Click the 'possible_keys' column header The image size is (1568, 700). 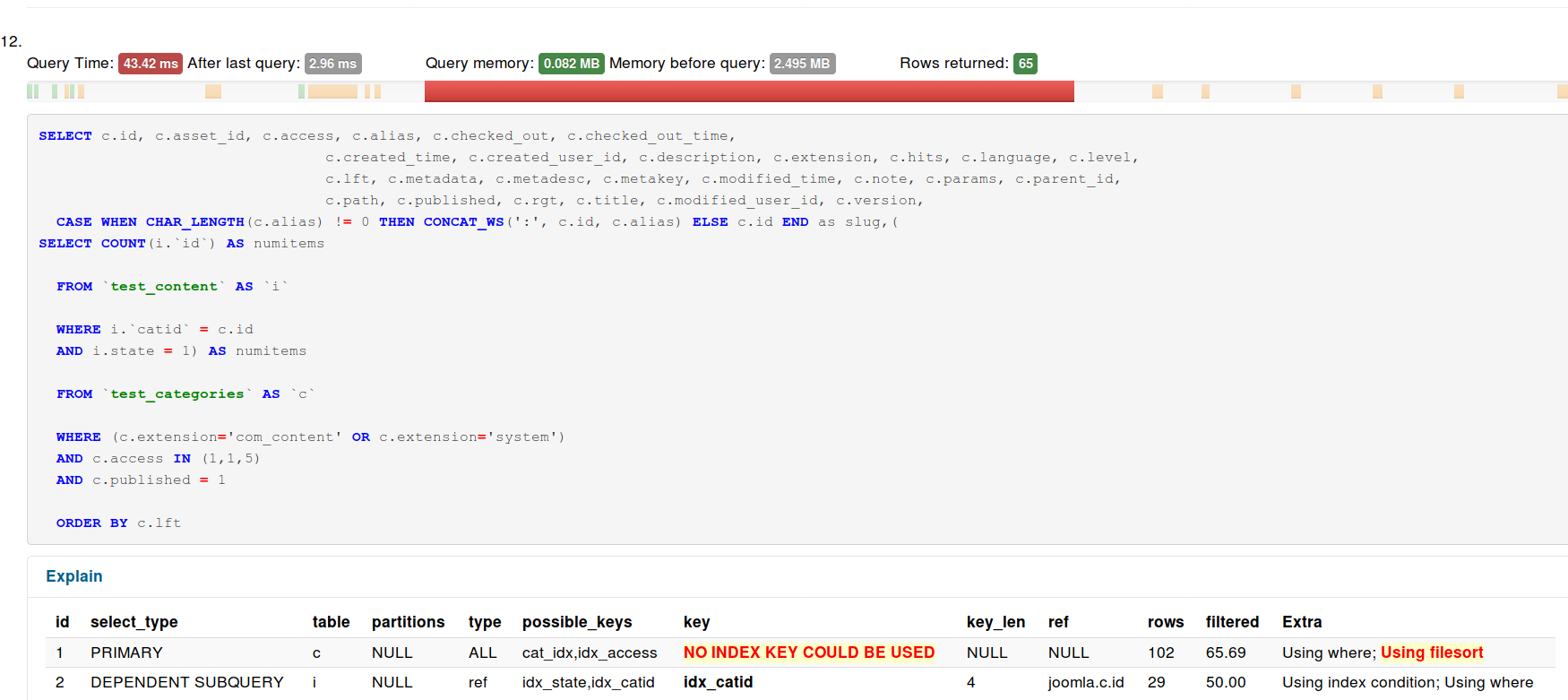pos(577,622)
